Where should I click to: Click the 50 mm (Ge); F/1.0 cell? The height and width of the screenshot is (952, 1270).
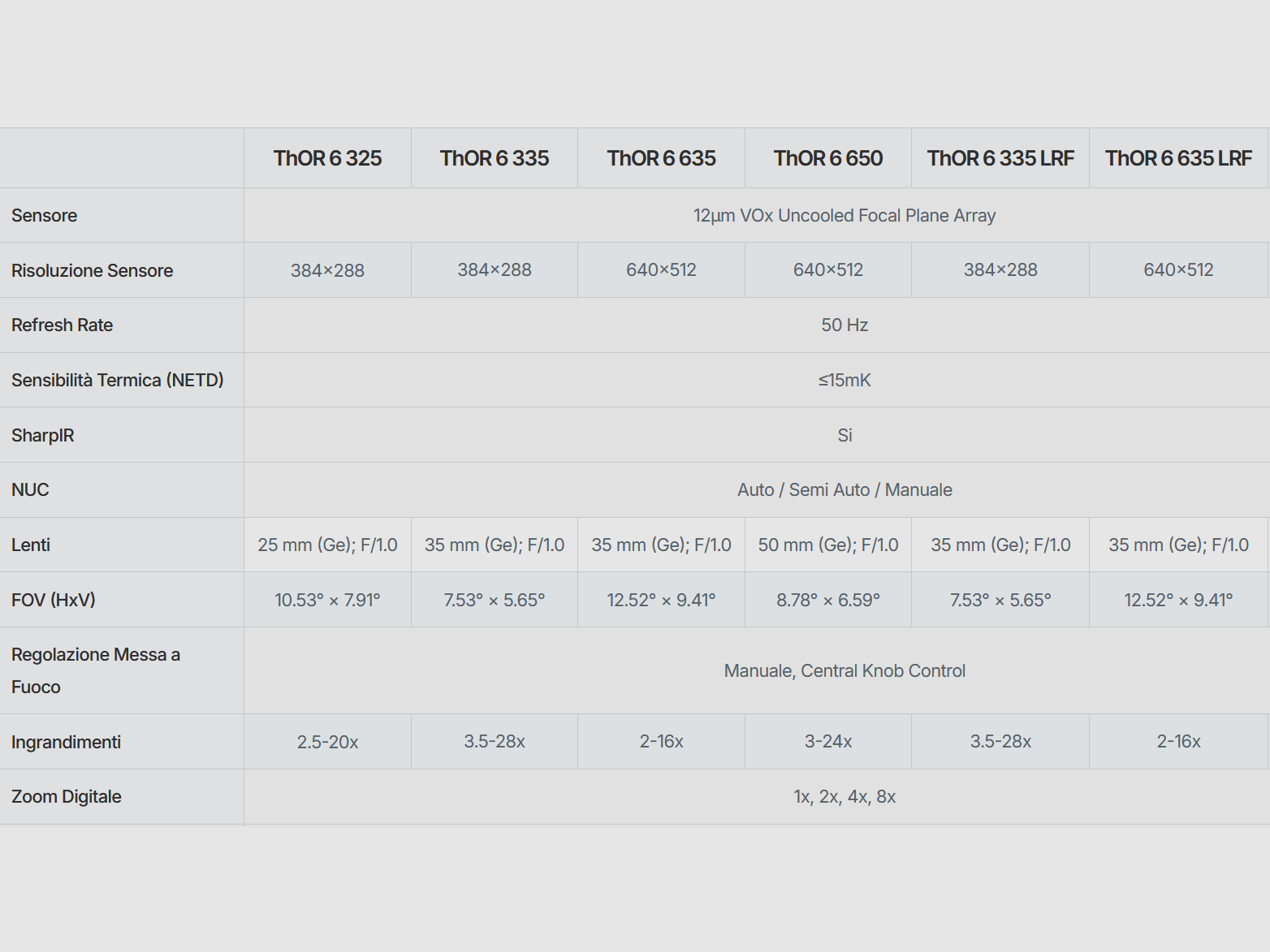[828, 545]
